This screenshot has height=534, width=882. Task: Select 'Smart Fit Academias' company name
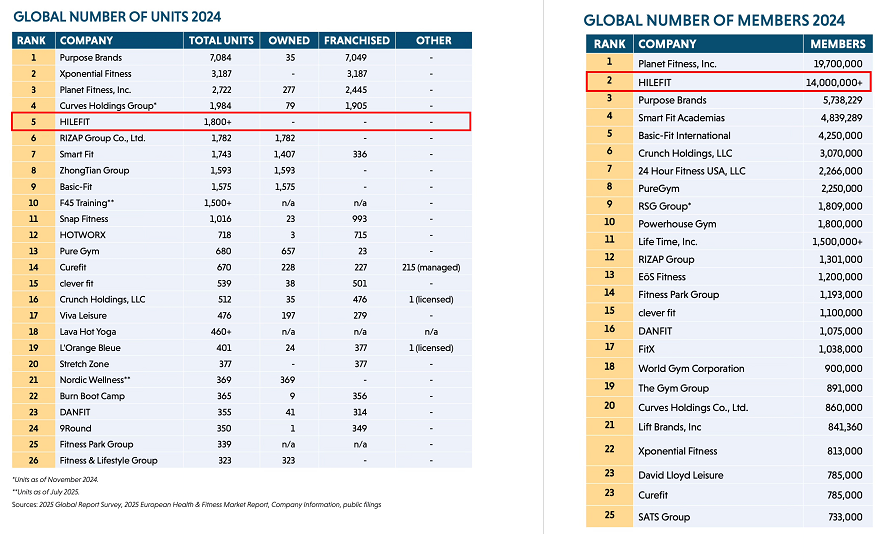[x=681, y=118]
